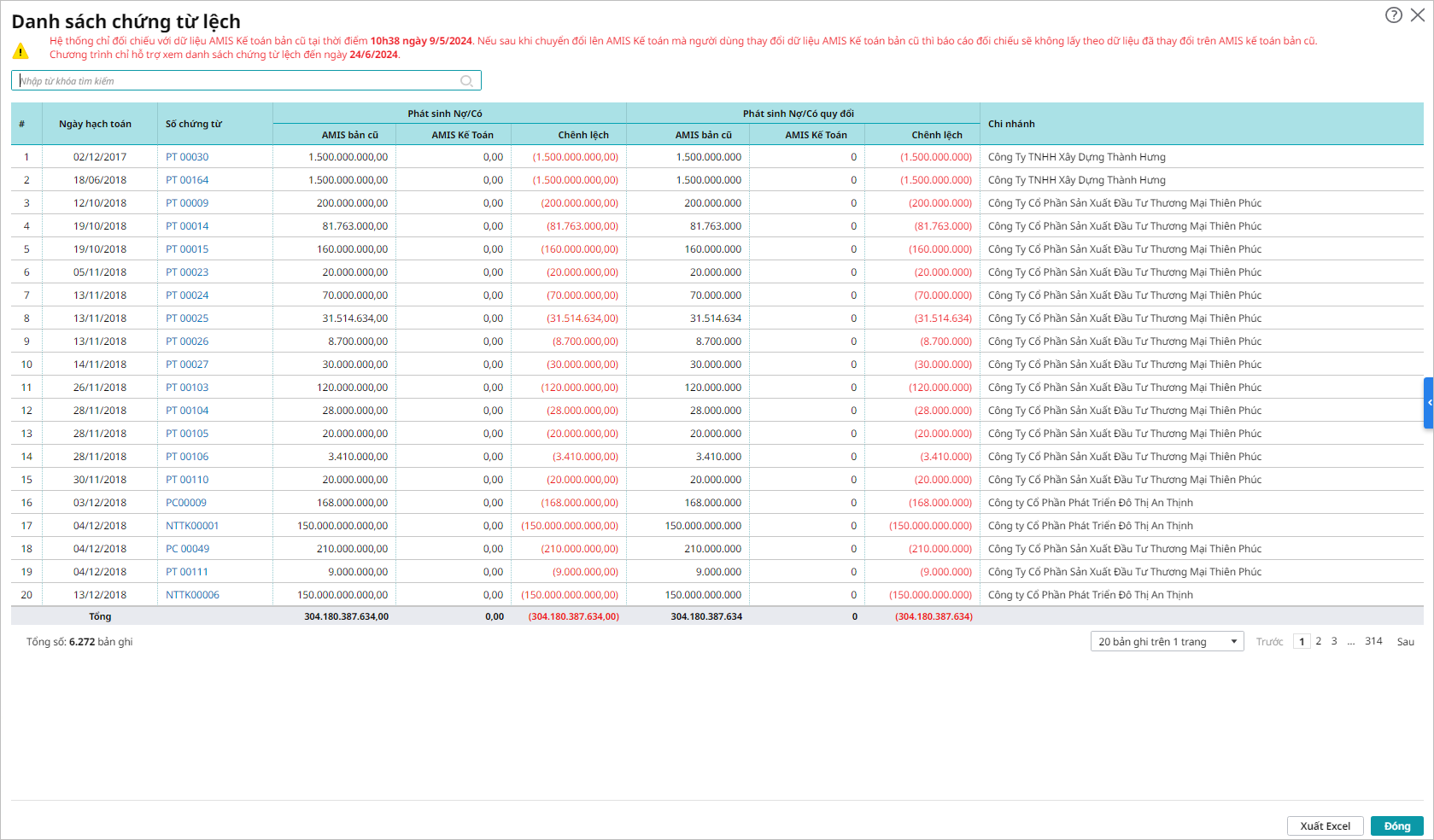Open voucher NTTK00006
The image size is (1434, 840).
coord(192,595)
